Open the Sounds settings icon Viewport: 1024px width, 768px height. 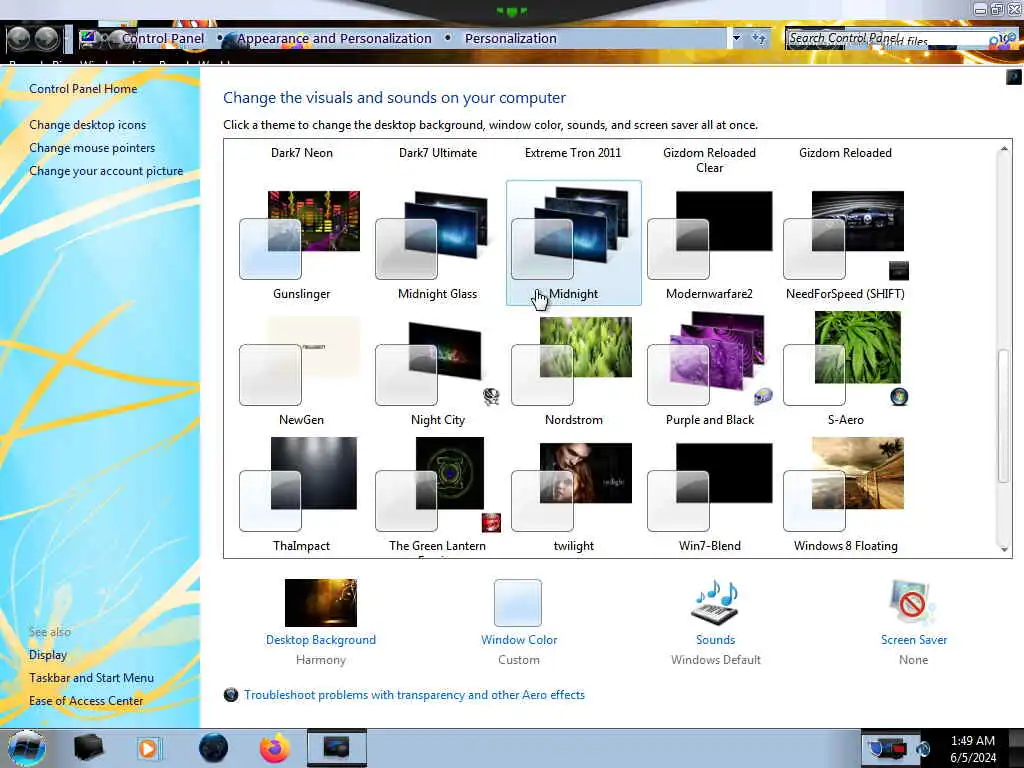(x=715, y=603)
